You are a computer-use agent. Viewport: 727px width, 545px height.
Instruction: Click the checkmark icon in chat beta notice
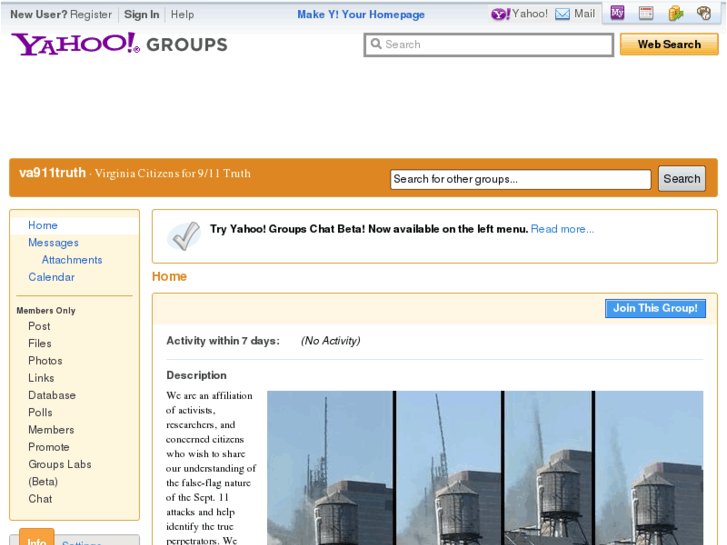click(x=185, y=236)
